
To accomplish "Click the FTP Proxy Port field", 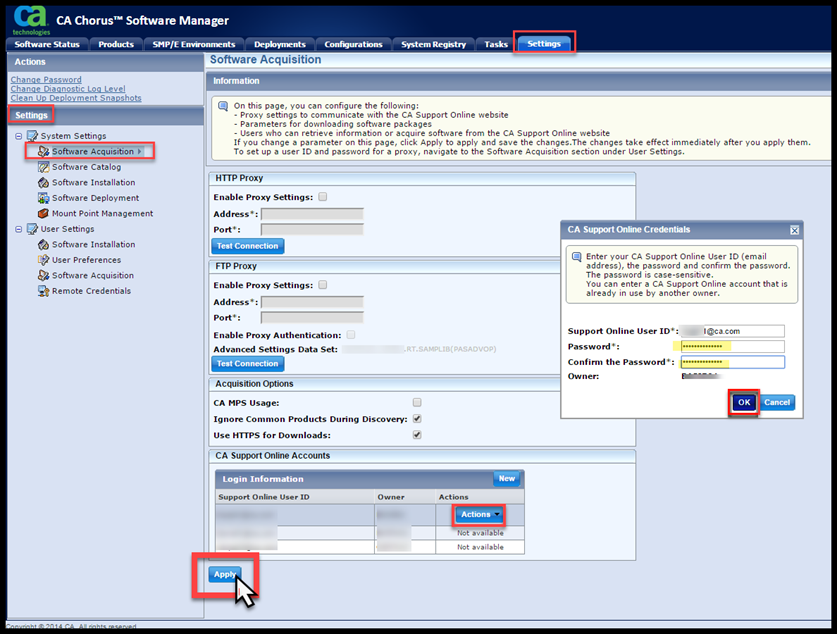I will (312, 318).
